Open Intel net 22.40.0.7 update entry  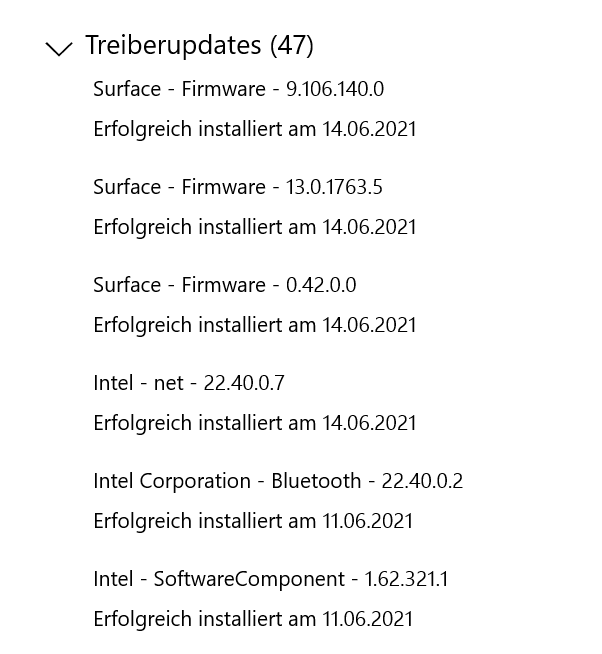(189, 383)
